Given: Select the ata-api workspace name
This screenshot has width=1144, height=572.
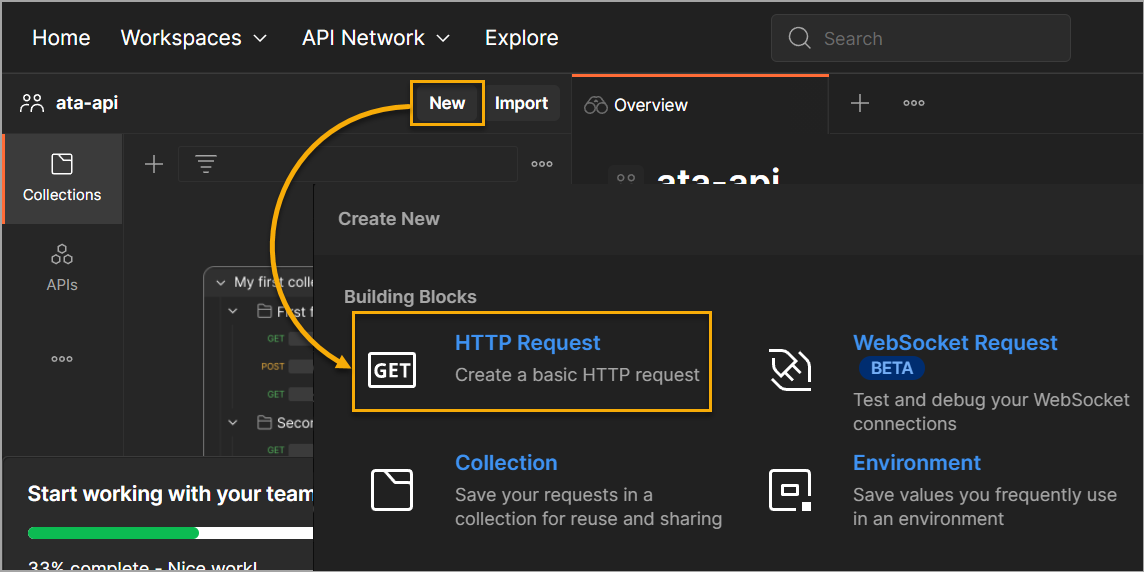Looking at the screenshot, I should coord(87,103).
